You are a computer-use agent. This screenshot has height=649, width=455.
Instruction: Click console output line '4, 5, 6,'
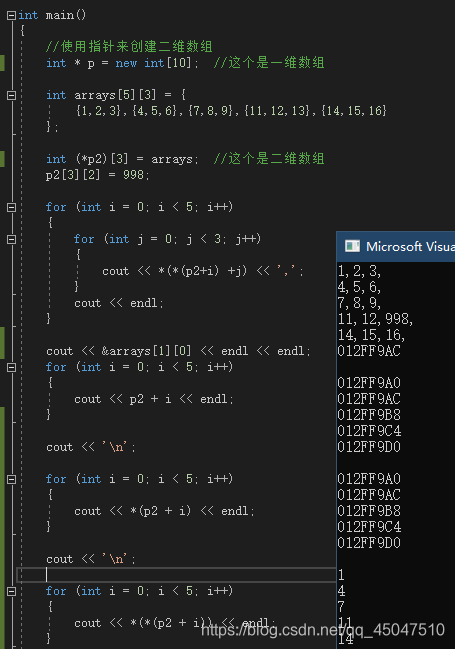tap(359, 287)
